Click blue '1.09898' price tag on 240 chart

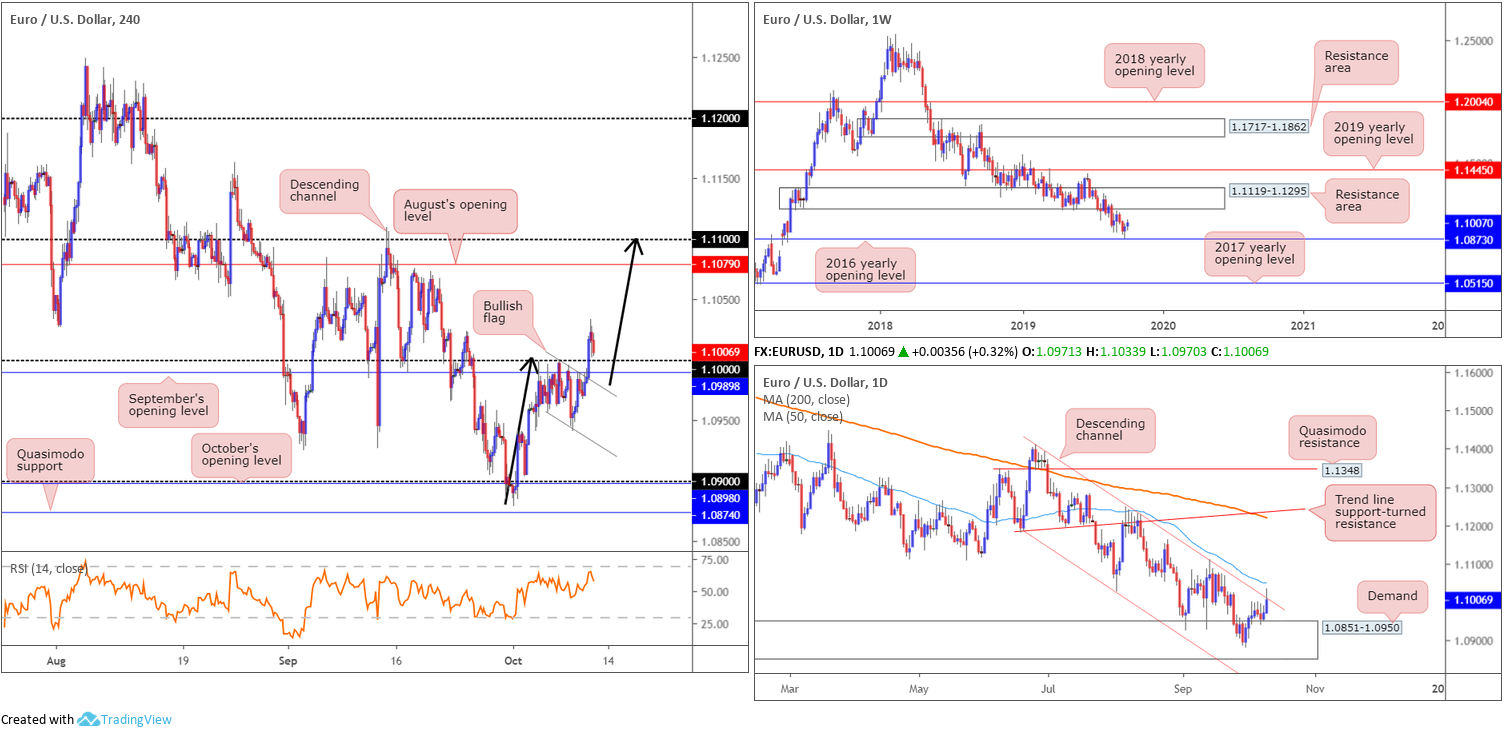720,386
